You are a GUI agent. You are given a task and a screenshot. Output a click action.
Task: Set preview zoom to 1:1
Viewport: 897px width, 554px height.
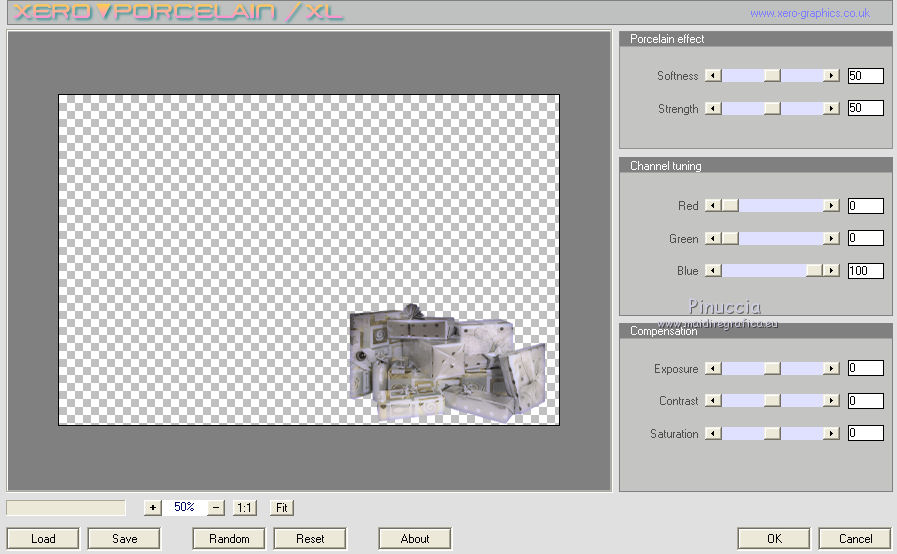245,508
